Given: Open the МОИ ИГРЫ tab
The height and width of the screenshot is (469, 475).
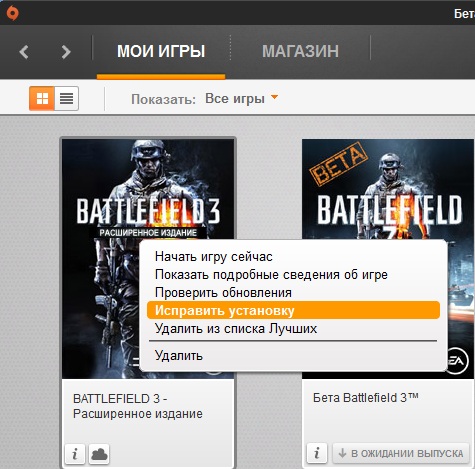Looking at the screenshot, I should 161,51.
